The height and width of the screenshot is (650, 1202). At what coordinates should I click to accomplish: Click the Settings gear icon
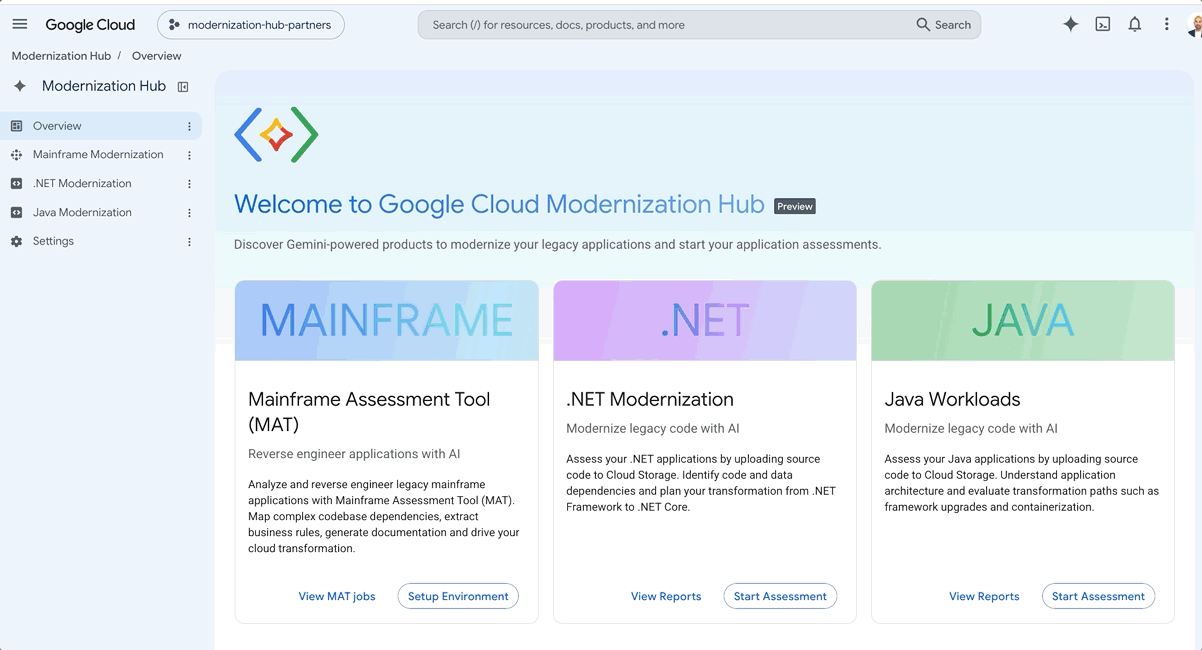pyautogui.click(x=16, y=242)
